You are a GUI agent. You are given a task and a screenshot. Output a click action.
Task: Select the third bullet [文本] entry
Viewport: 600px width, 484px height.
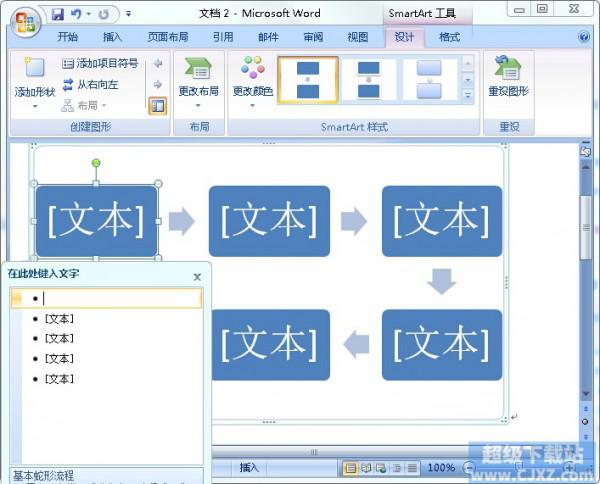[59, 338]
